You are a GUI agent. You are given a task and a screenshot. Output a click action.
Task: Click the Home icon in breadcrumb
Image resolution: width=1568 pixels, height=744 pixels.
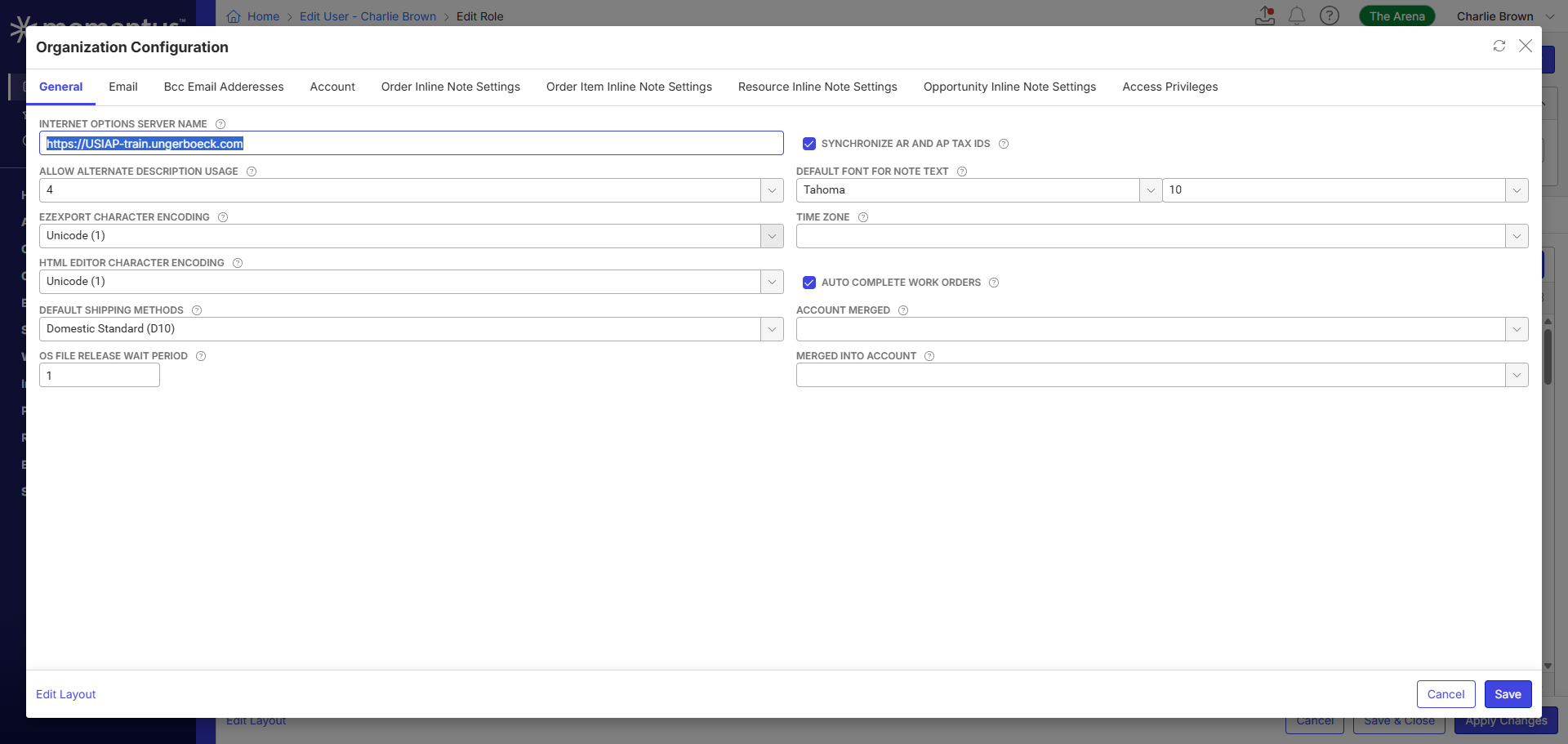(234, 16)
